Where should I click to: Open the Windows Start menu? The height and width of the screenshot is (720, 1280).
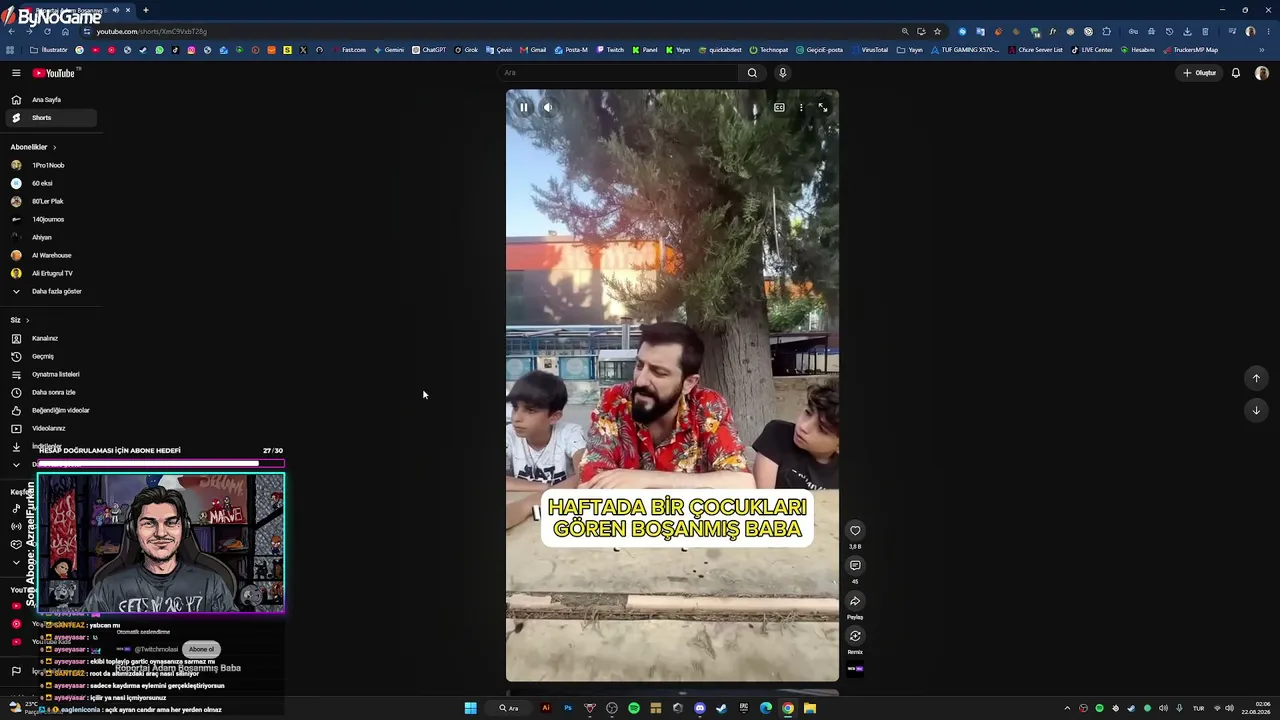470,708
